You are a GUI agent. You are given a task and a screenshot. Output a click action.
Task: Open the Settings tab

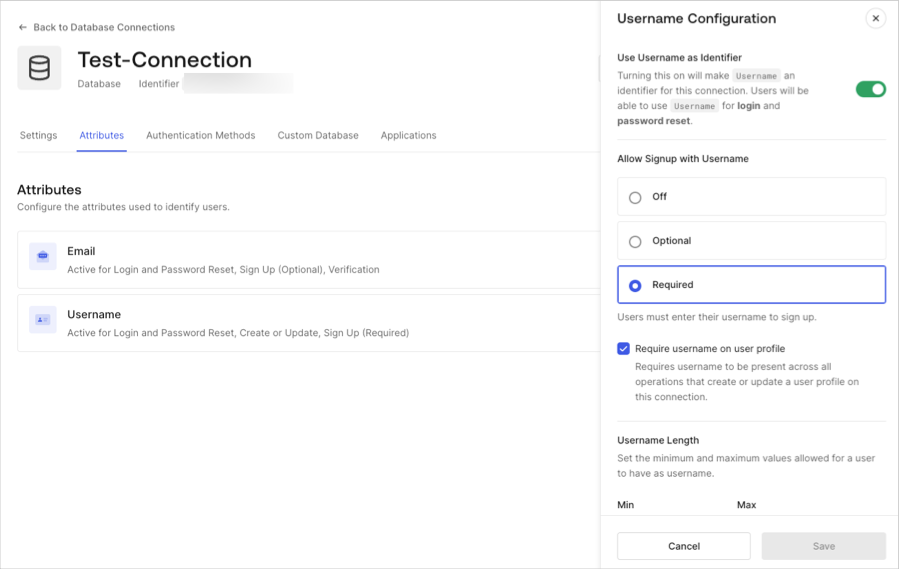(x=38, y=135)
